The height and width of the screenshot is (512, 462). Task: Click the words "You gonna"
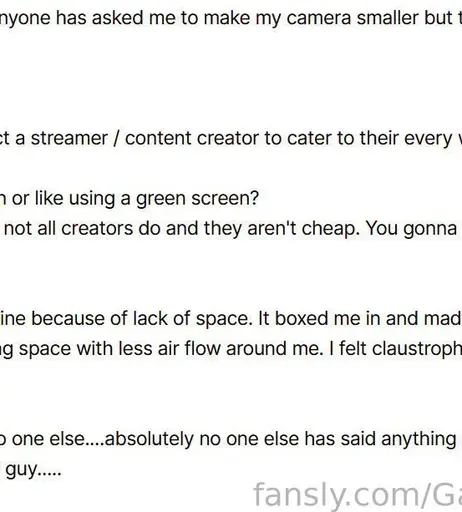(412, 229)
